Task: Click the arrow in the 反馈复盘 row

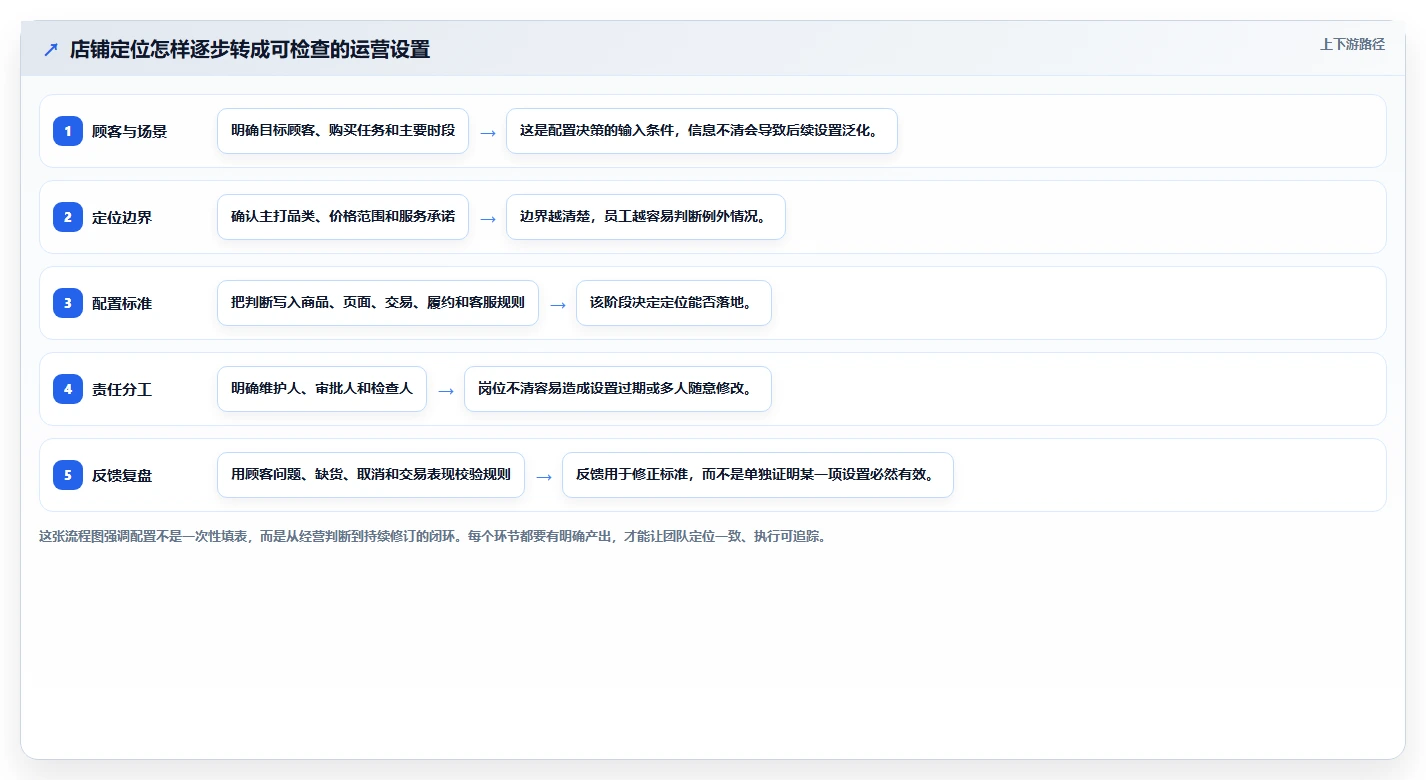Action: pos(544,476)
